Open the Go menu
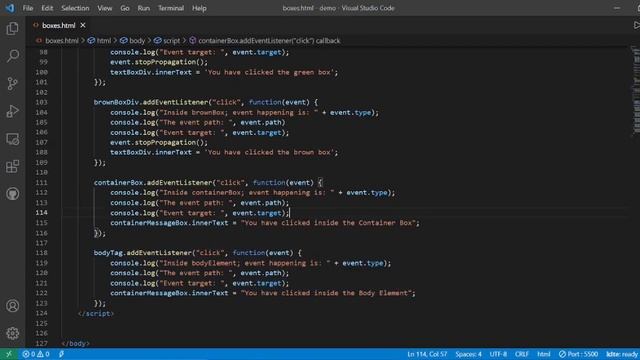Viewport: 640px width, 360px height. coord(125,8)
